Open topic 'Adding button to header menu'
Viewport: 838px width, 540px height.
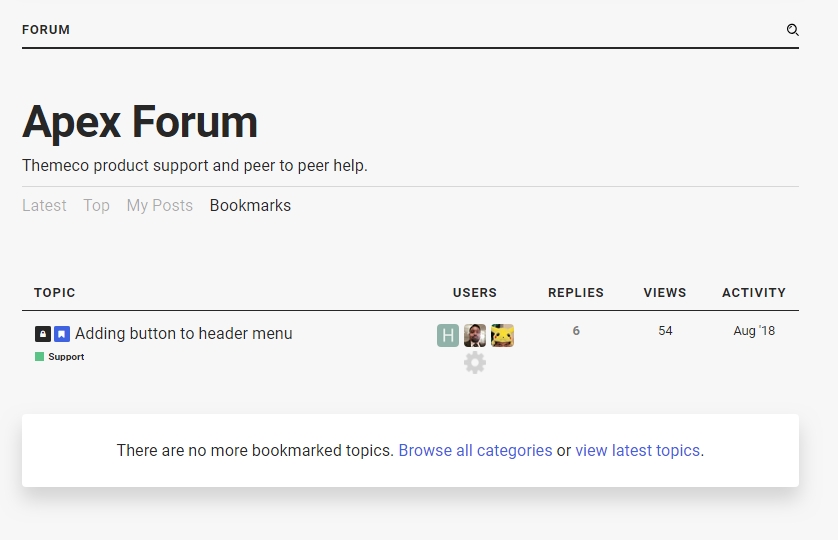pyautogui.click(x=184, y=334)
